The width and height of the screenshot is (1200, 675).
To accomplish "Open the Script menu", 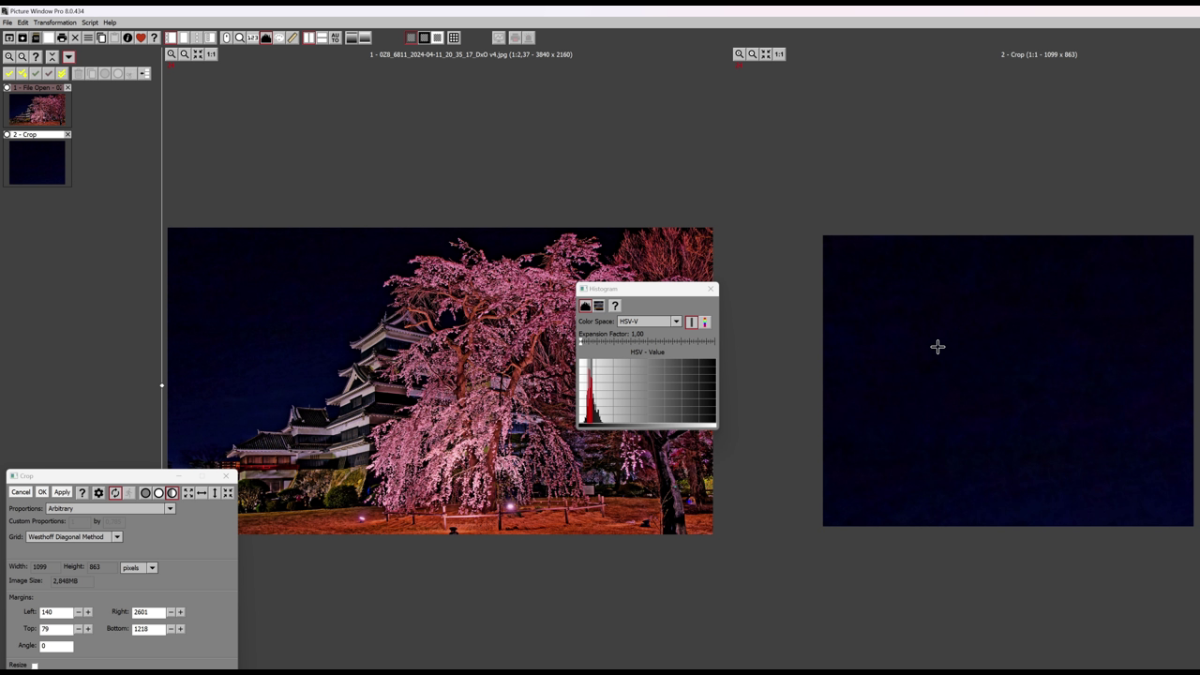I will [90, 22].
